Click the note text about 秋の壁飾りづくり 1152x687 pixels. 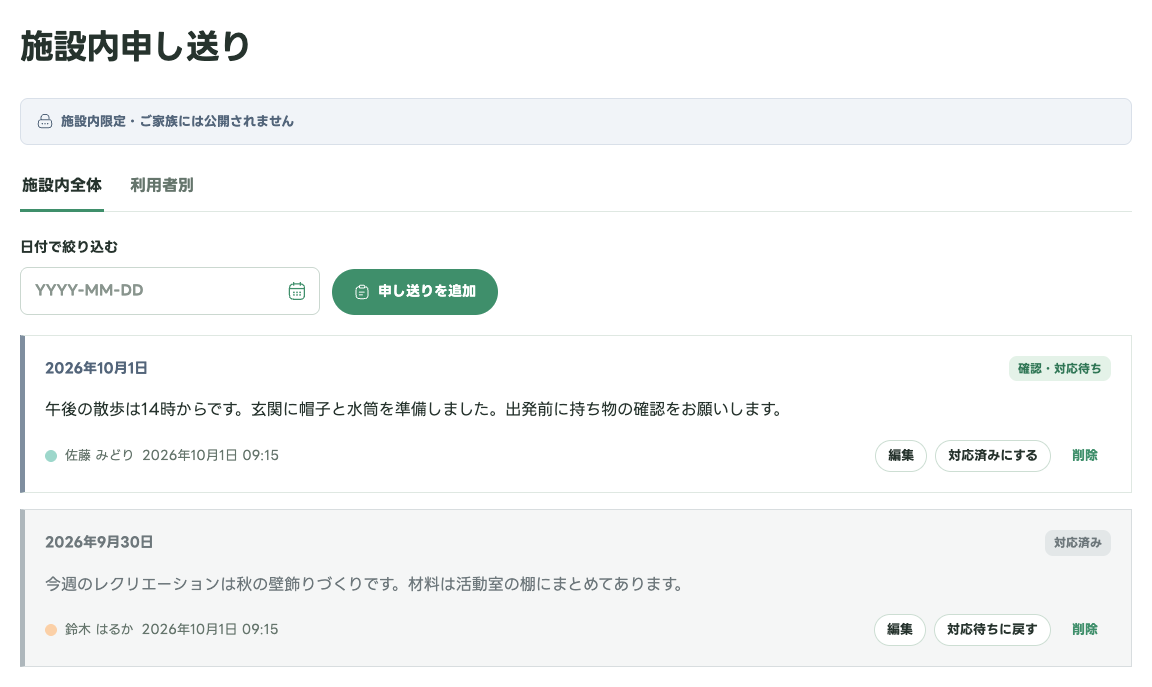365,584
